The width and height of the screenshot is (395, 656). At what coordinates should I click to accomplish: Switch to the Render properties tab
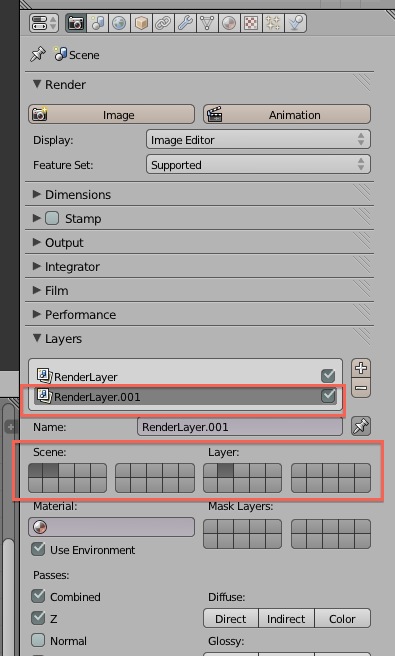[76, 23]
